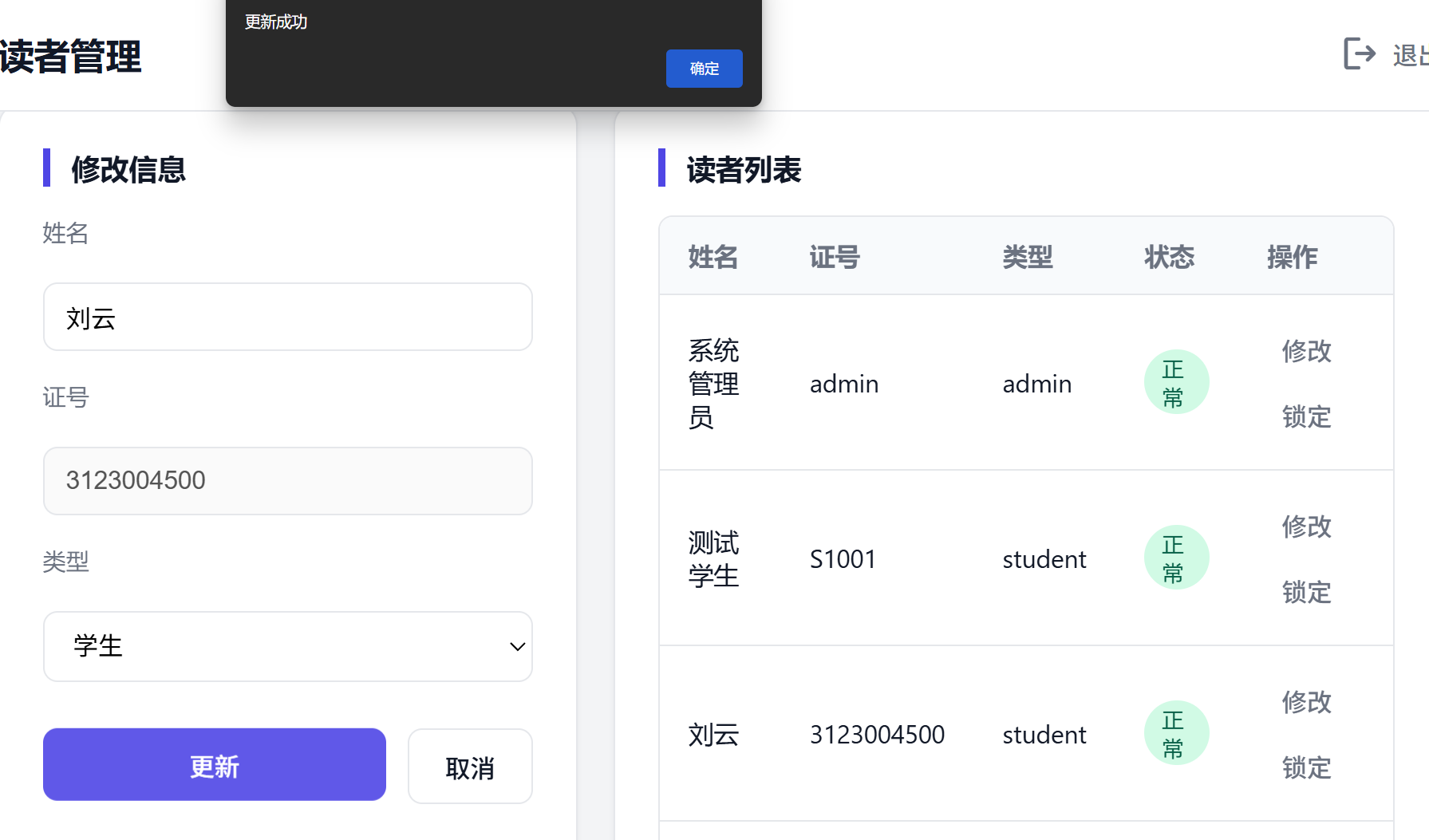Viewport: 1429px width, 840px height.
Task: Click the 修改信息 section heading
Action: [x=128, y=169]
